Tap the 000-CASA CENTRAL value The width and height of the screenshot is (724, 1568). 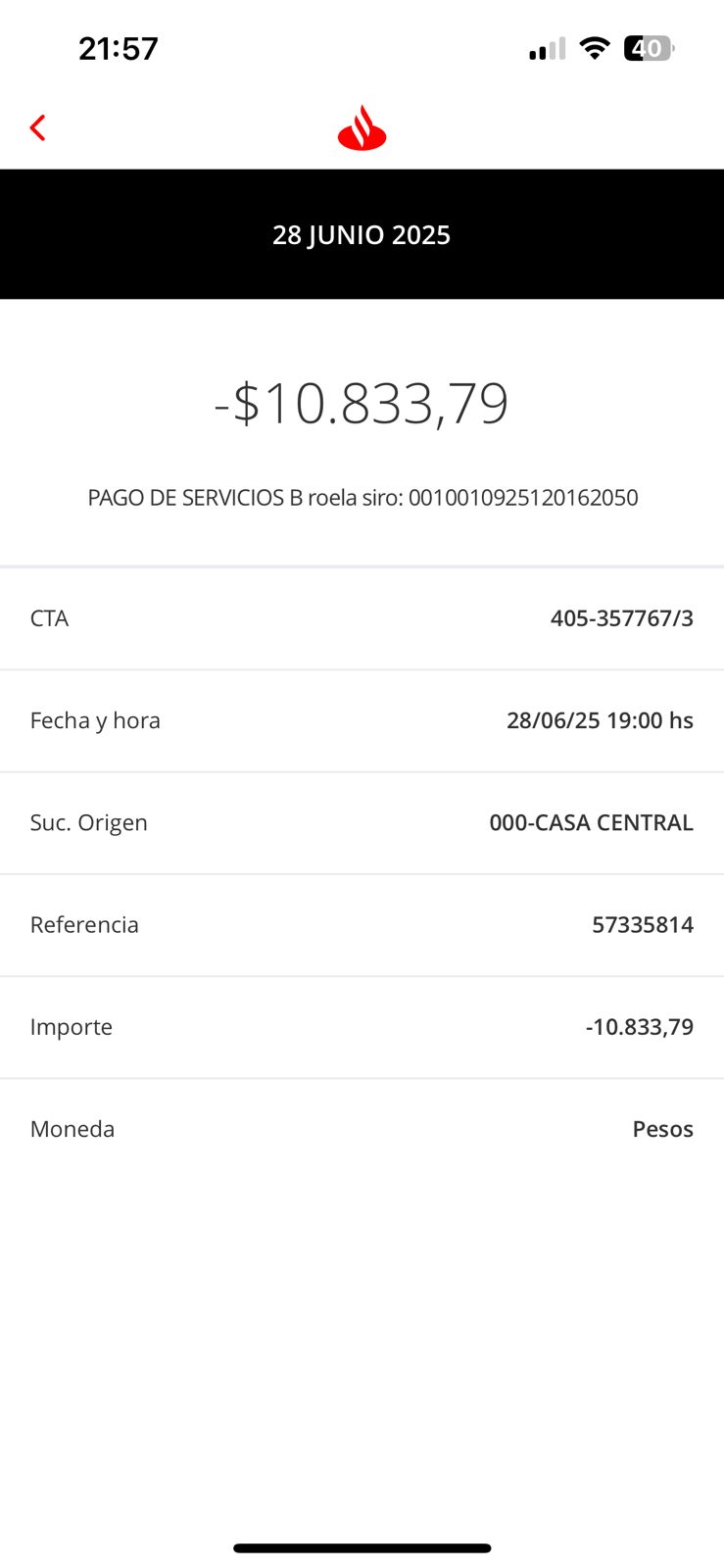tap(591, 822)
